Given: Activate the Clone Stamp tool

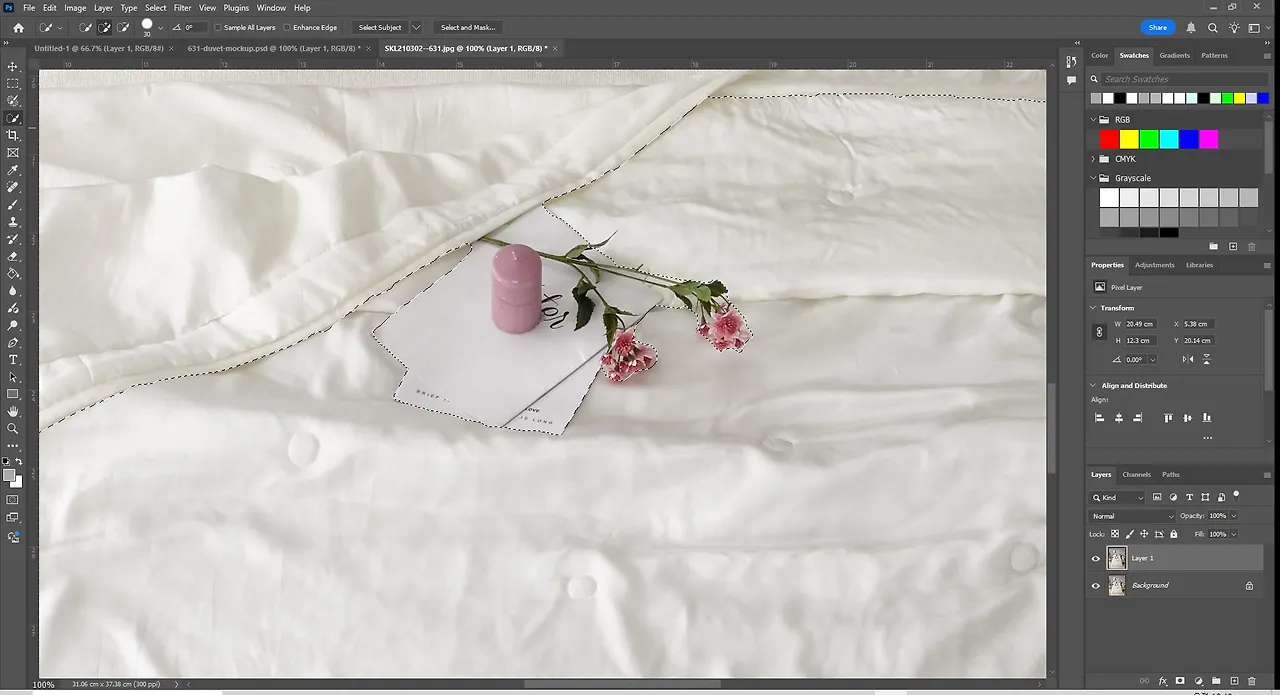Looking at the screenshot, I should point(13,219).
